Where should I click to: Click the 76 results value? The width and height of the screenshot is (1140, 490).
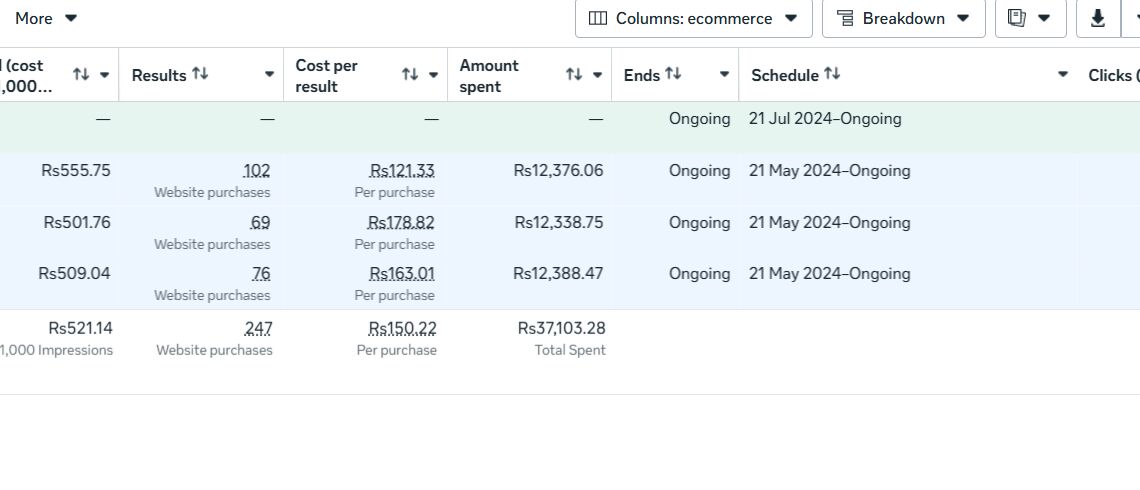[x=261, y=274]
